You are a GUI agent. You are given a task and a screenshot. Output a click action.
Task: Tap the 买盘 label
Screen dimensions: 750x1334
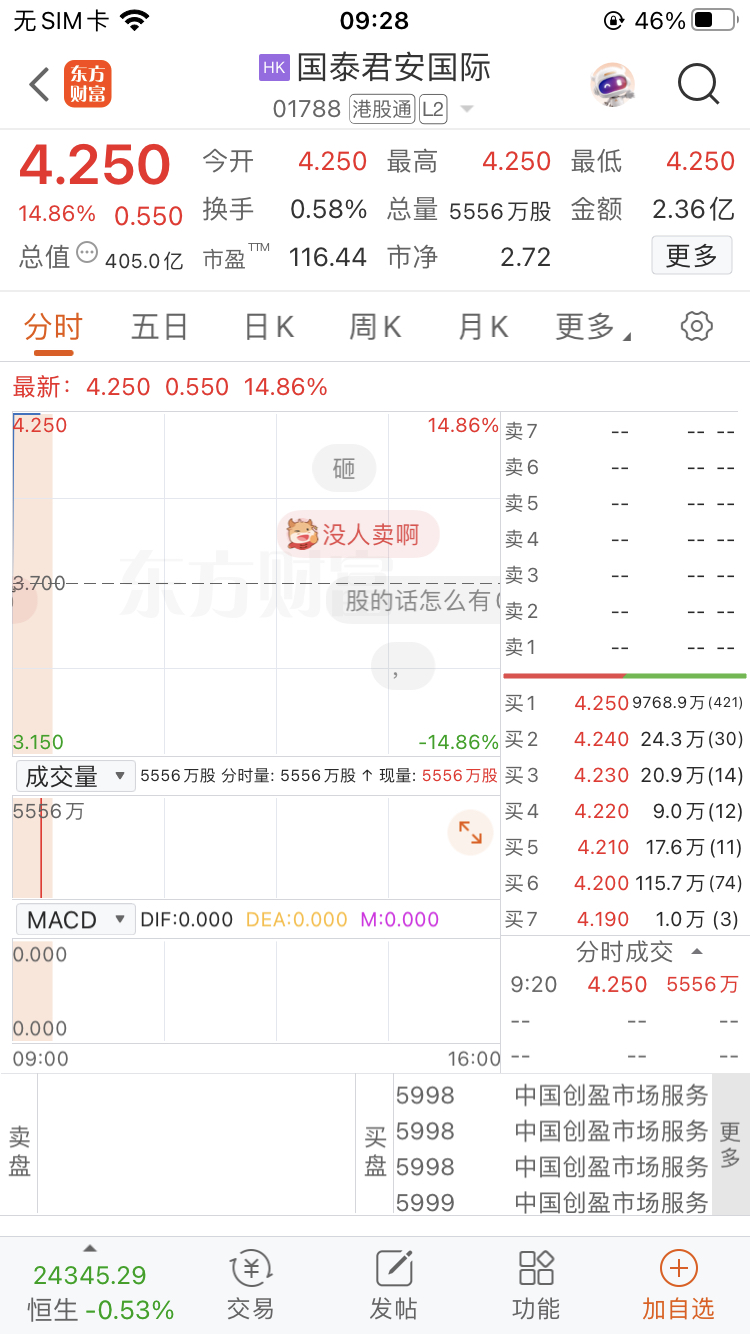375,1150
